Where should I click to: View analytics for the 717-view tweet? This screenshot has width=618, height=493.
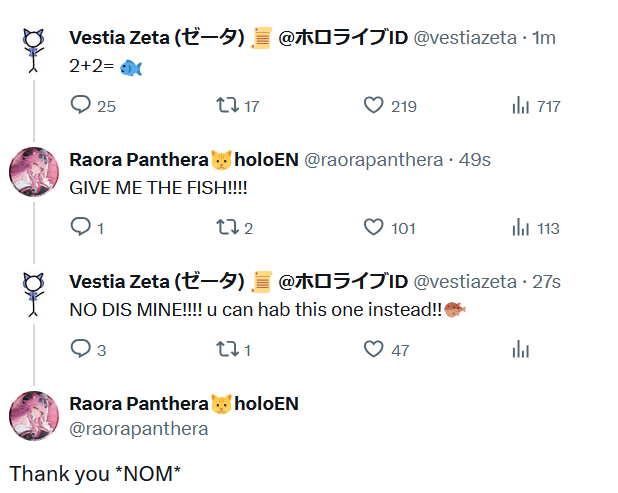520,105
